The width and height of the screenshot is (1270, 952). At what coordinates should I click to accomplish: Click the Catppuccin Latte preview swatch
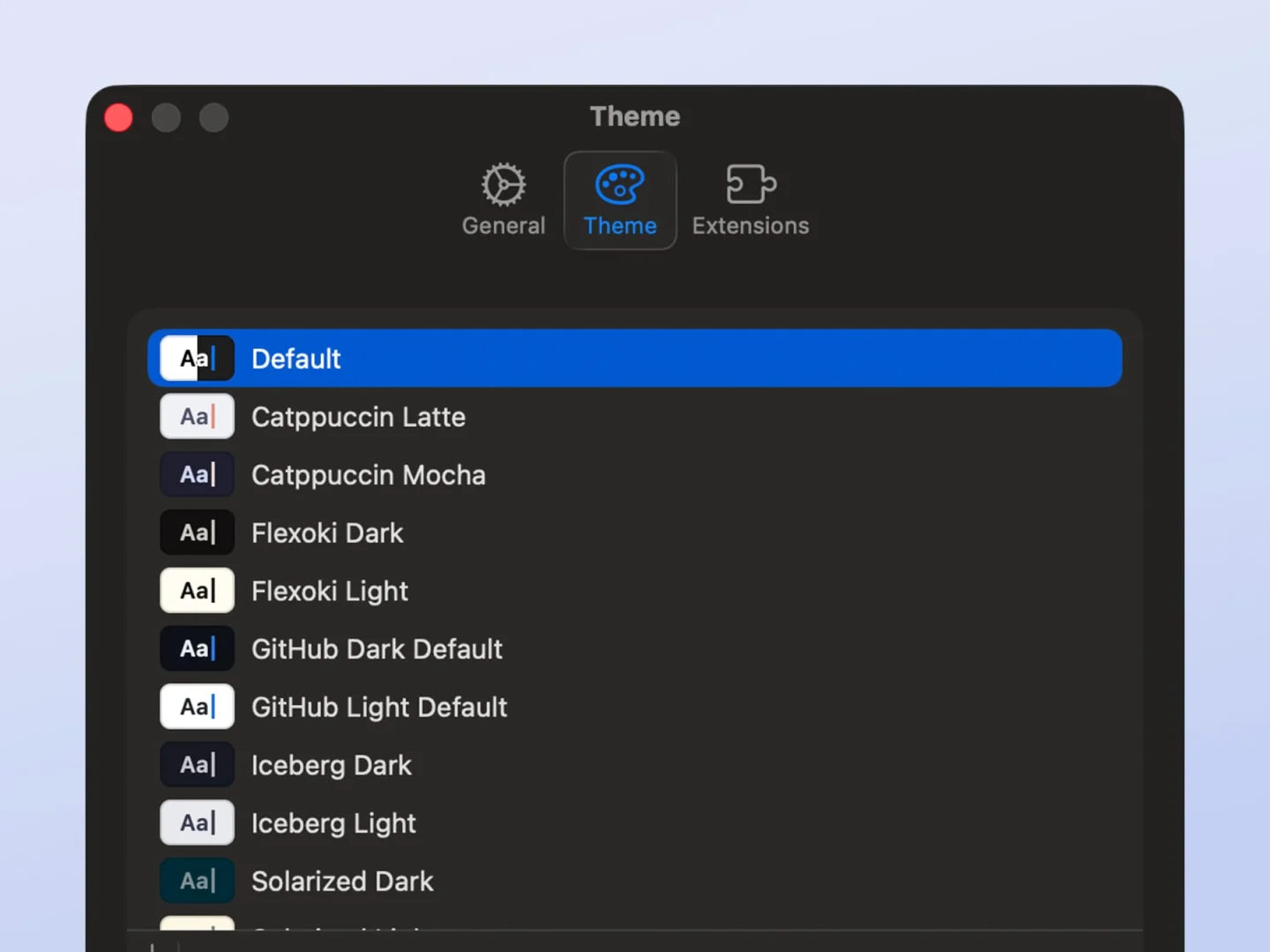coord(198,416)
